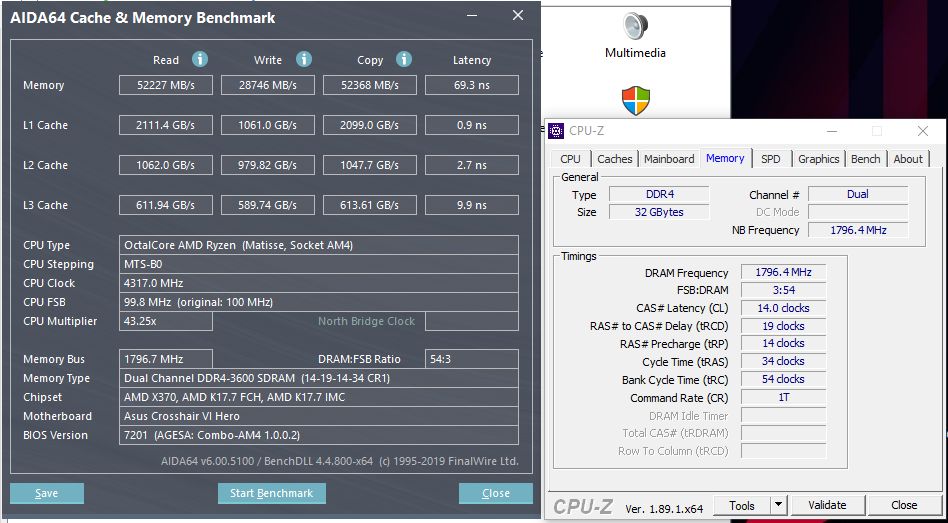Open the Copy benchmark info icon
This screenshot has height=523, width=948.
(404, 59)
